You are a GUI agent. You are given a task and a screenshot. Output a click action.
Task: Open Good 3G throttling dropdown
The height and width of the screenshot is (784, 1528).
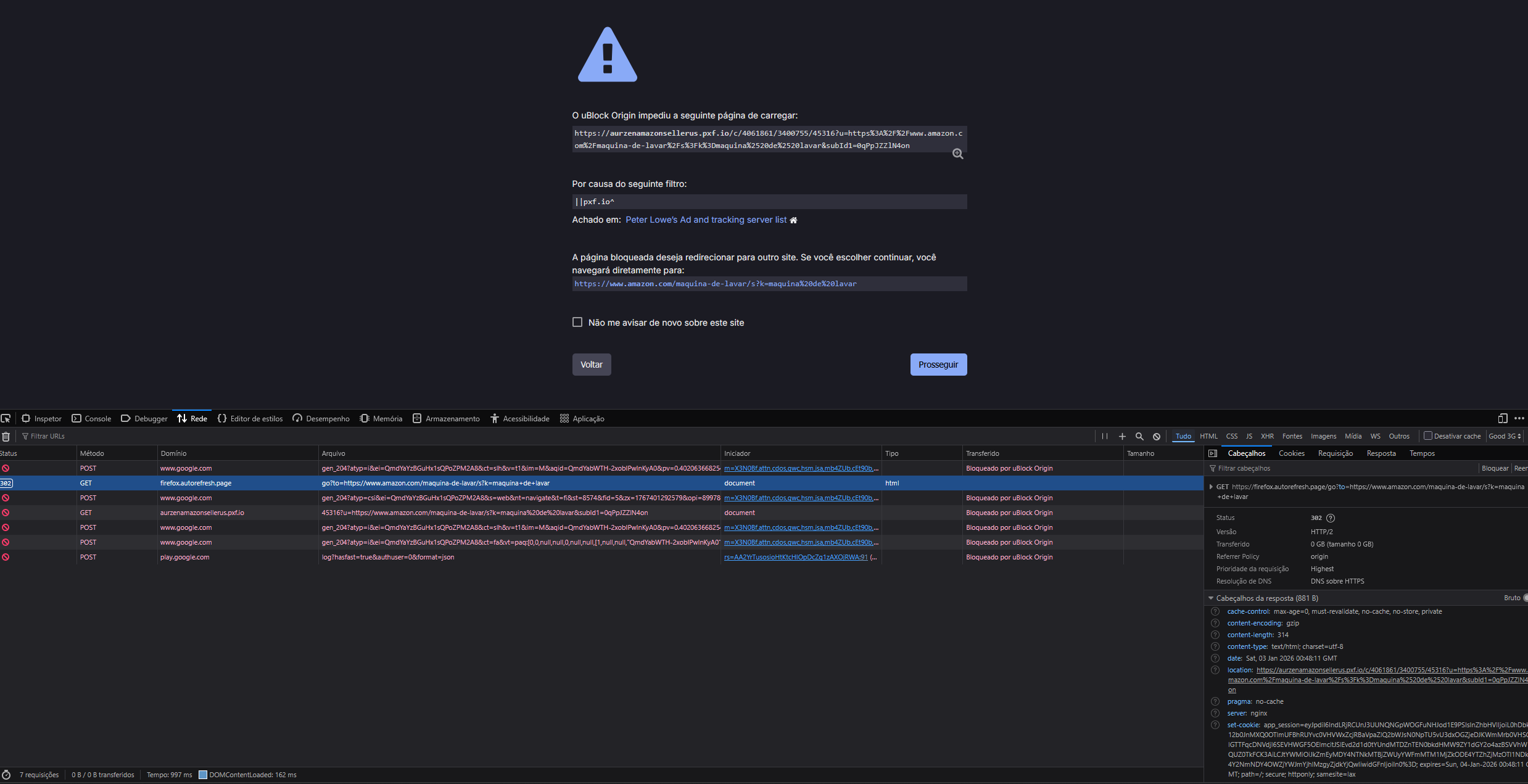(1505, 436)
